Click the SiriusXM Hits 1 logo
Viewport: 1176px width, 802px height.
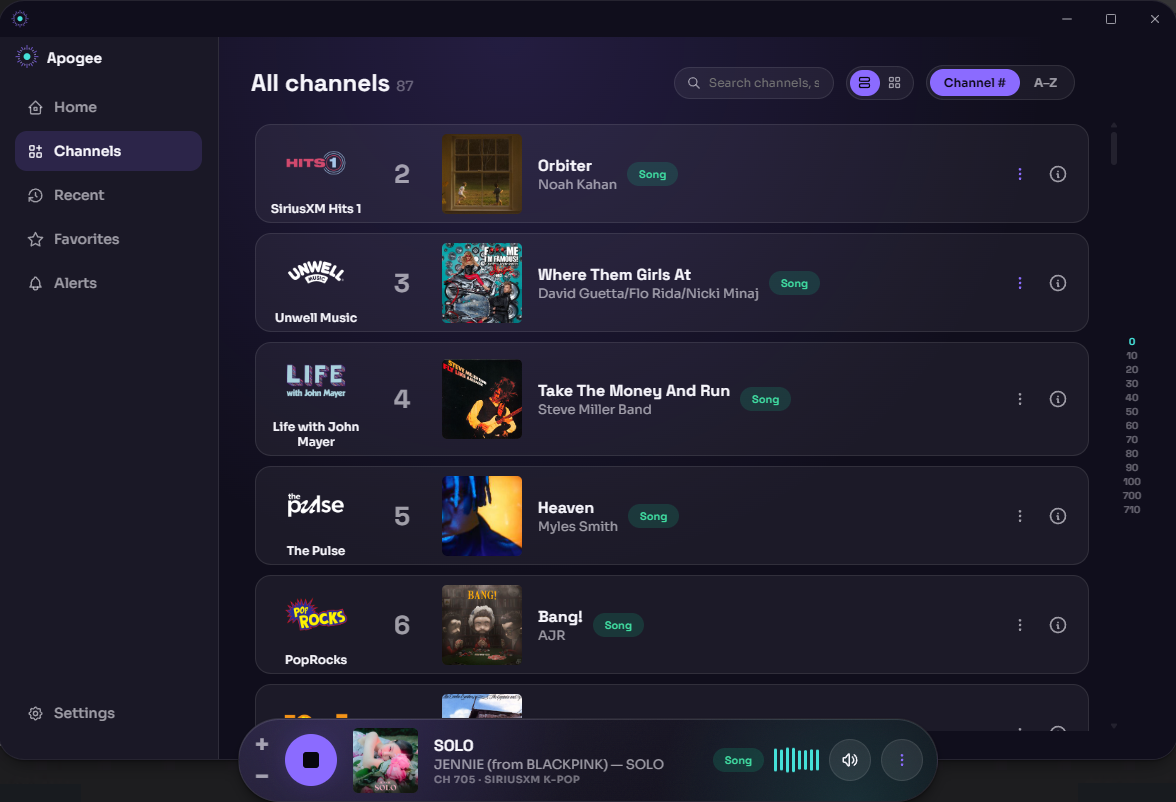coord(316,163)
